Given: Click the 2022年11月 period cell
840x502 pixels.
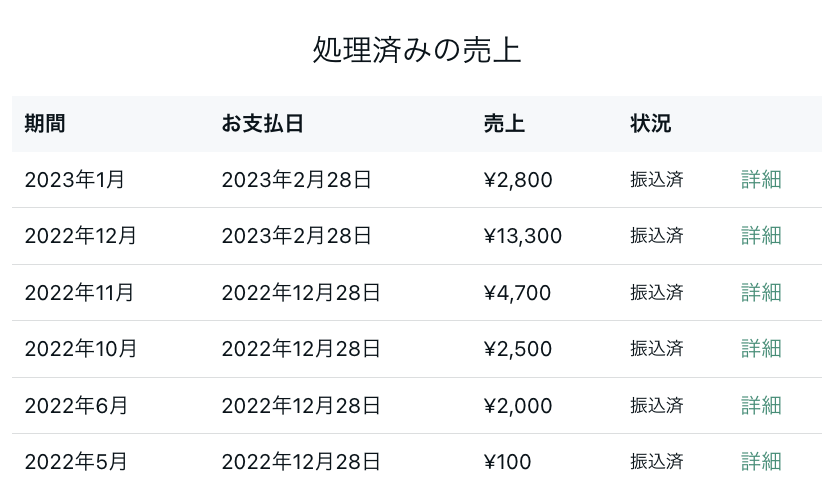Looking at the screenshot, I should click(79, 293).
